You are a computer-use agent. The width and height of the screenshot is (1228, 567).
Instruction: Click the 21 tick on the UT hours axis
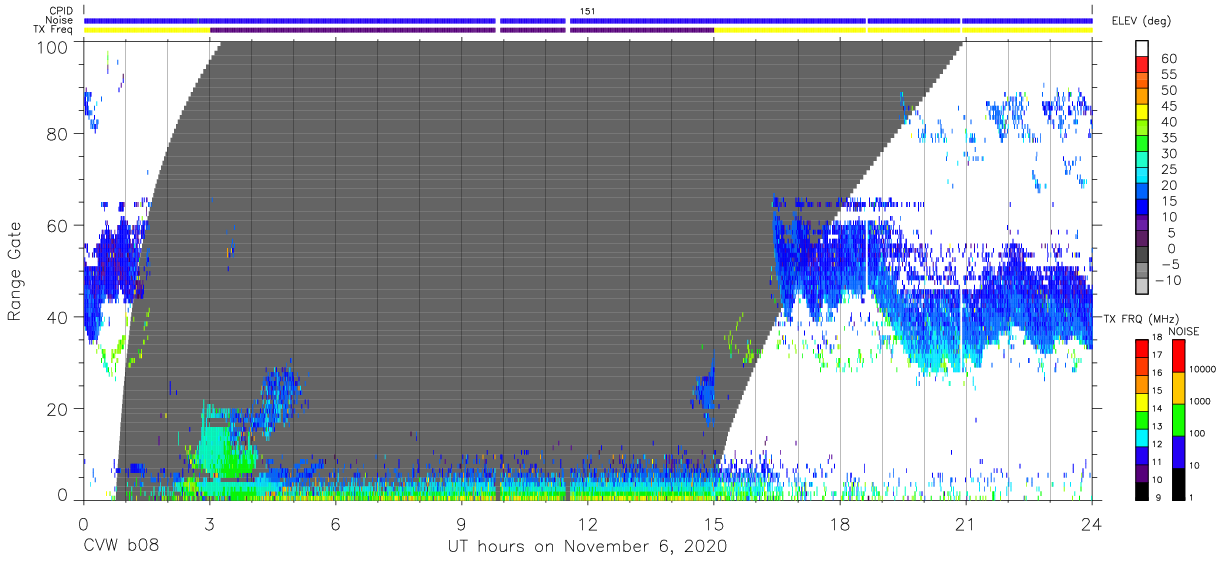tap(966, 524)
